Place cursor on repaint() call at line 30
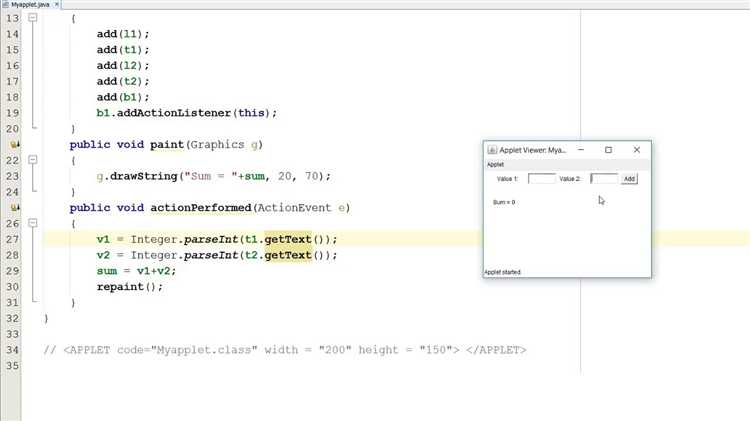The height and width of the screenshot is (421, 750). point(130,287)
